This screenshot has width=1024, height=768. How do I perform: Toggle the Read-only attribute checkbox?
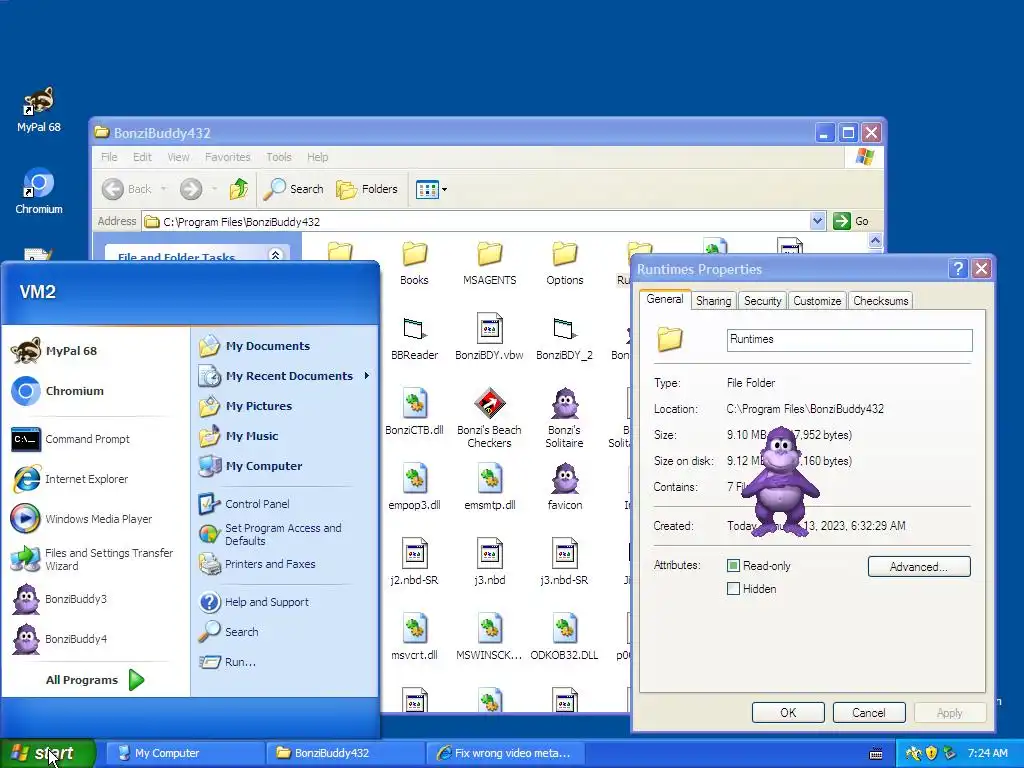tap(733, 566)
